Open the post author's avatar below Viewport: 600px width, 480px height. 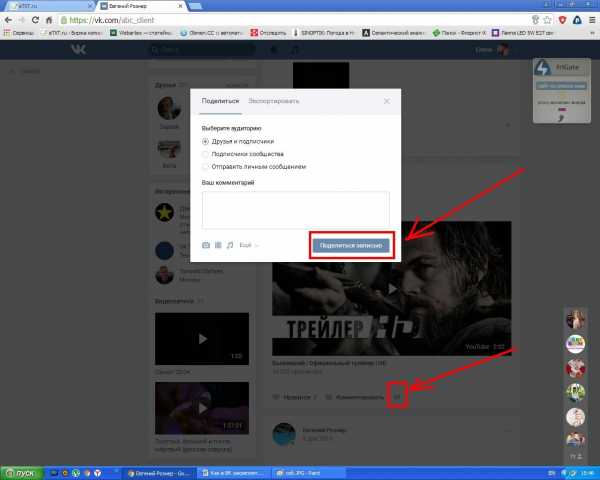tap(284, 434)
